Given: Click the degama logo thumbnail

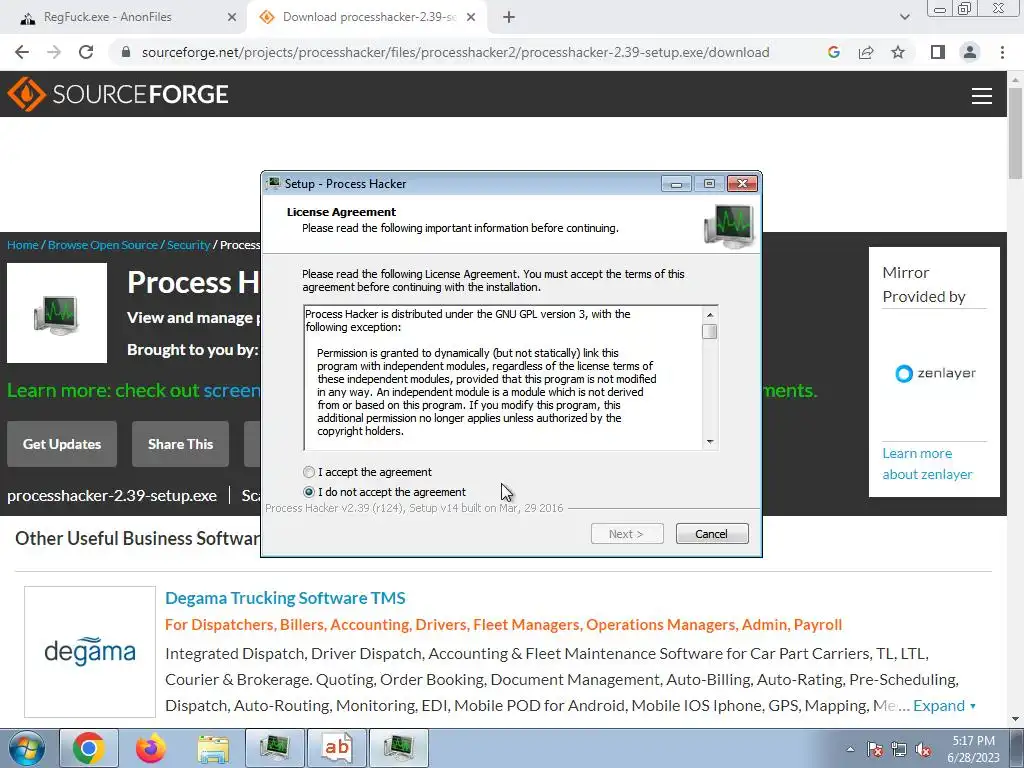Looking at the screenshot, I should [x=90, y=652].
